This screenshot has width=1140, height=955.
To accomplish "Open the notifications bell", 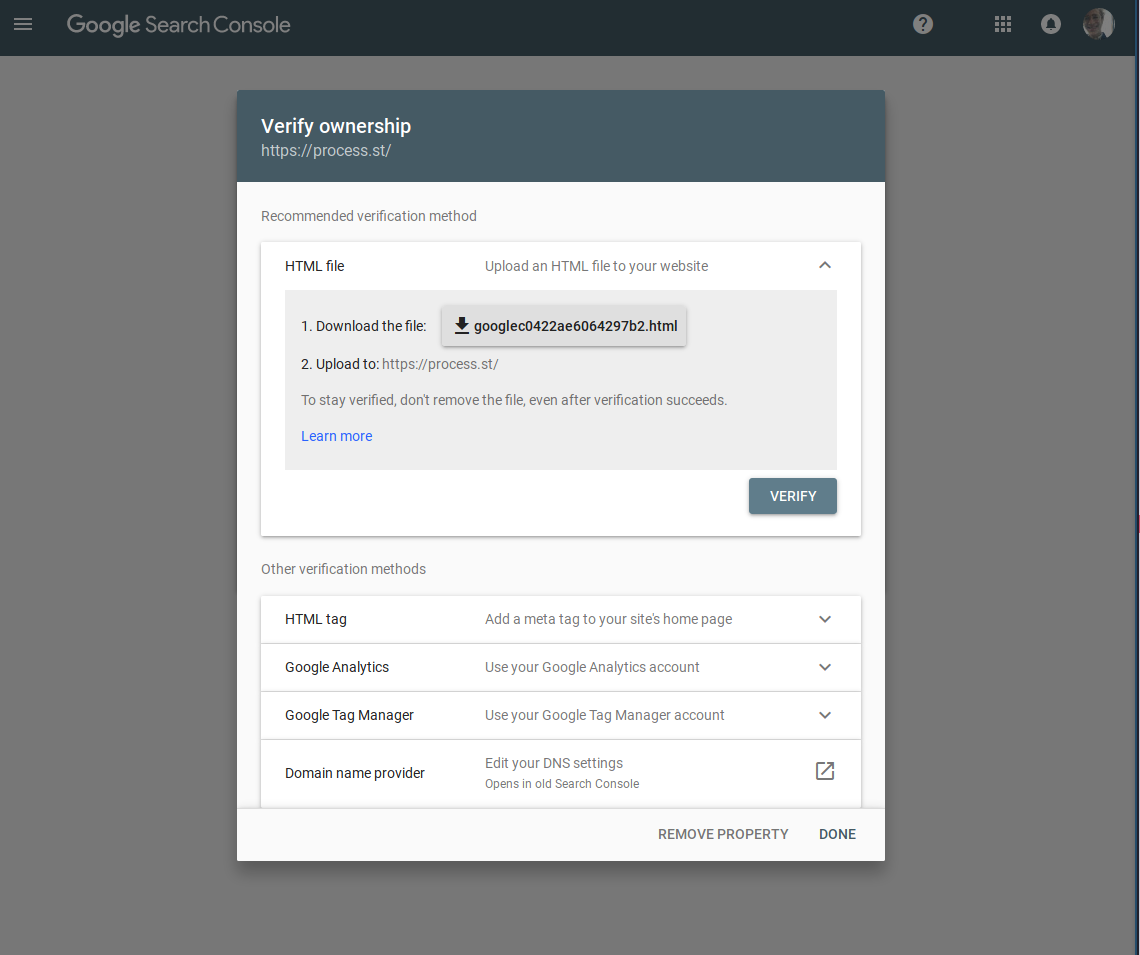I will (x=1051, y=25).
